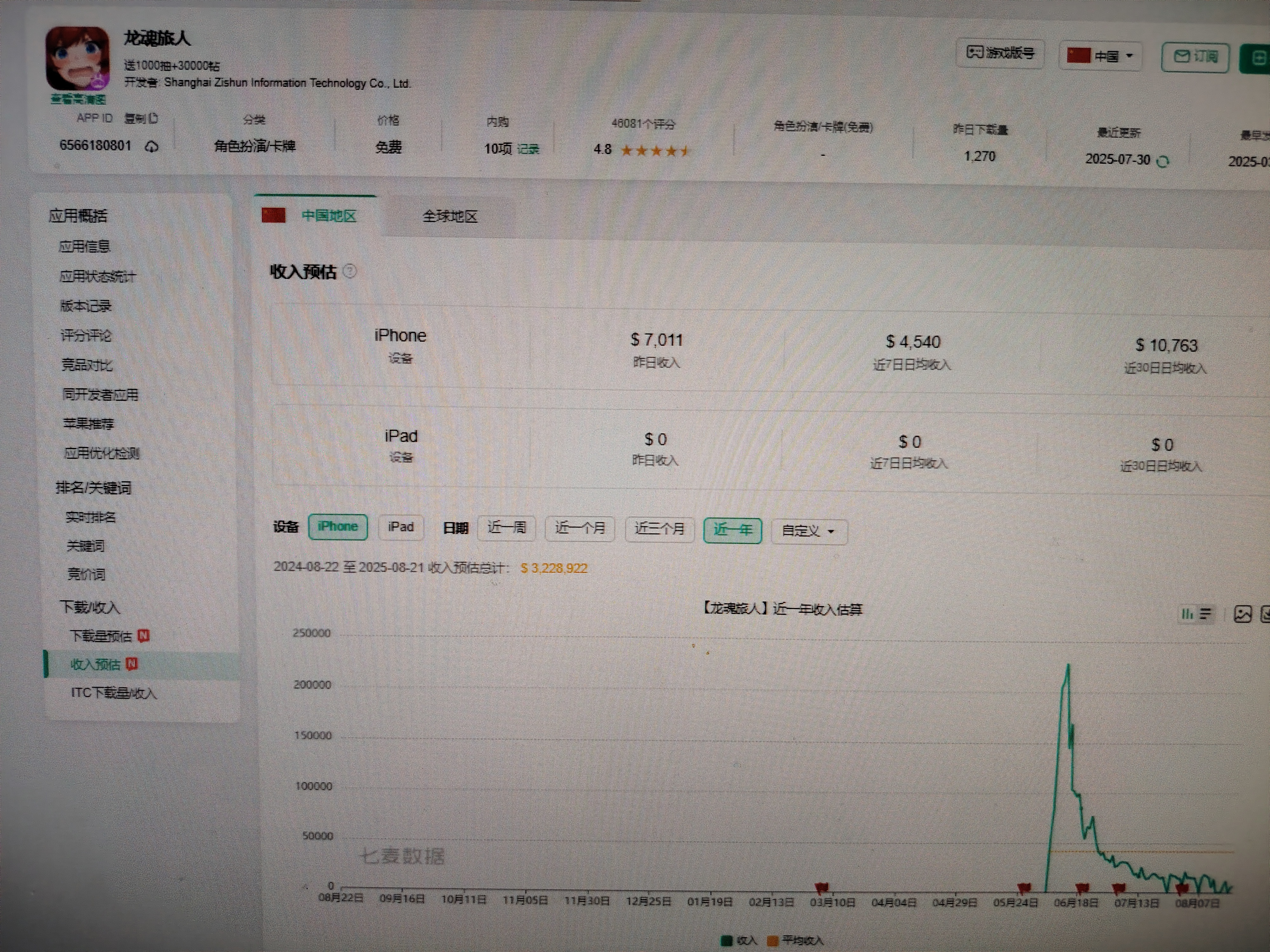Open the 龙魂旅人 app icon thumbnail
The height and width of the screenshot is (952, 1270).
click(77, 58)
